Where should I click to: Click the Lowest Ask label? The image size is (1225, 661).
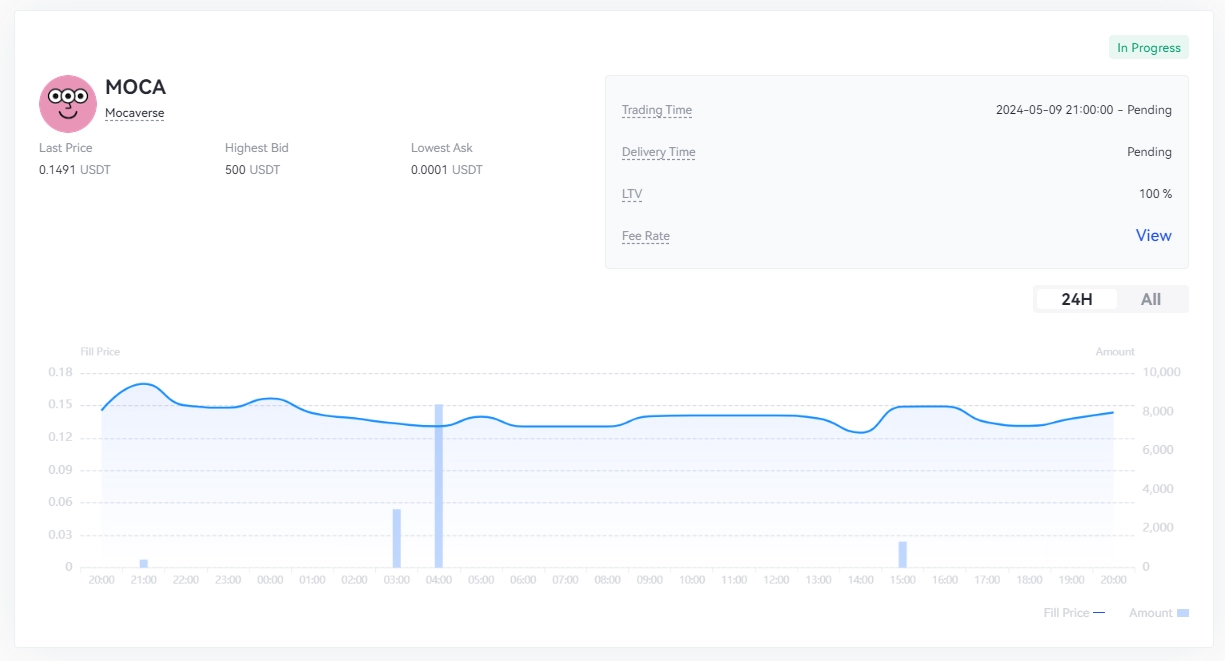(441, 147)
